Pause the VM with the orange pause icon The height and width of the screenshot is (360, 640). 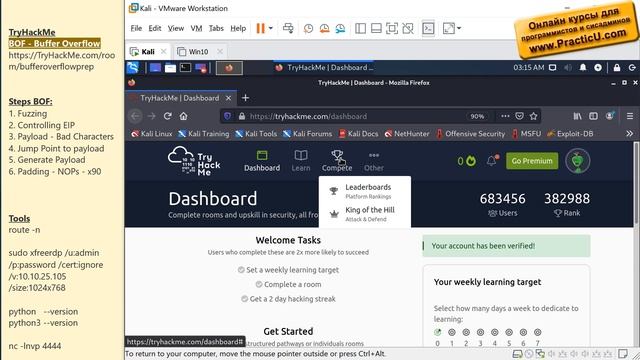260,28
